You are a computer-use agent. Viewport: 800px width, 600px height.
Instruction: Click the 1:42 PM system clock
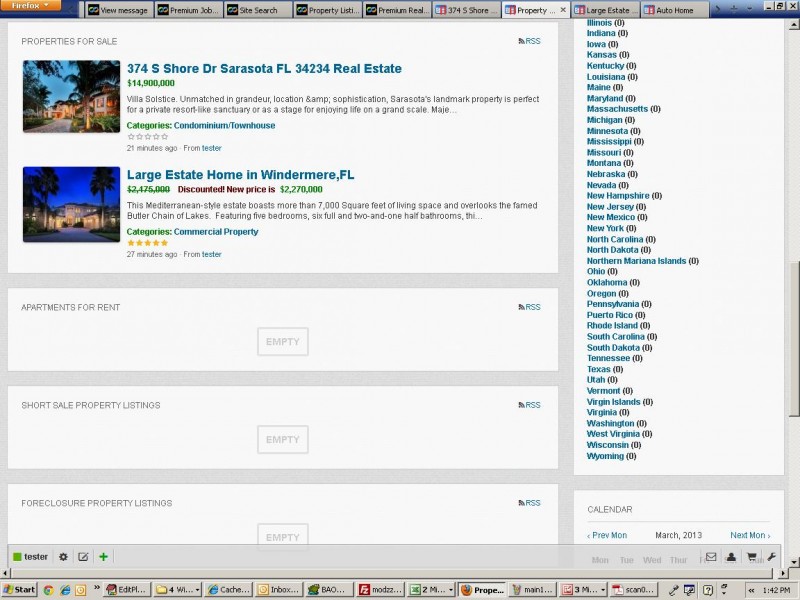(x=777, y=590)
